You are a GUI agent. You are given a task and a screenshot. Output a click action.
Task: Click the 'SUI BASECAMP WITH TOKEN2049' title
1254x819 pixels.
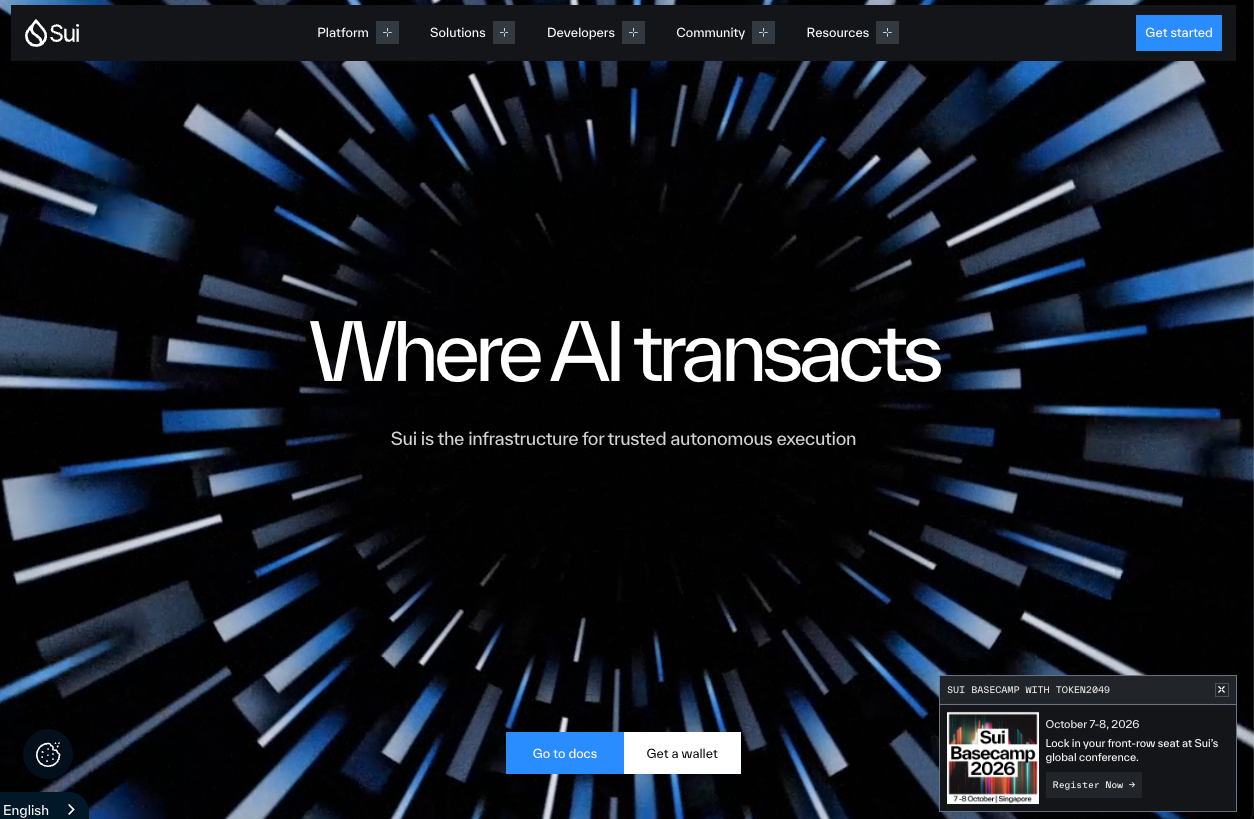1028,690
